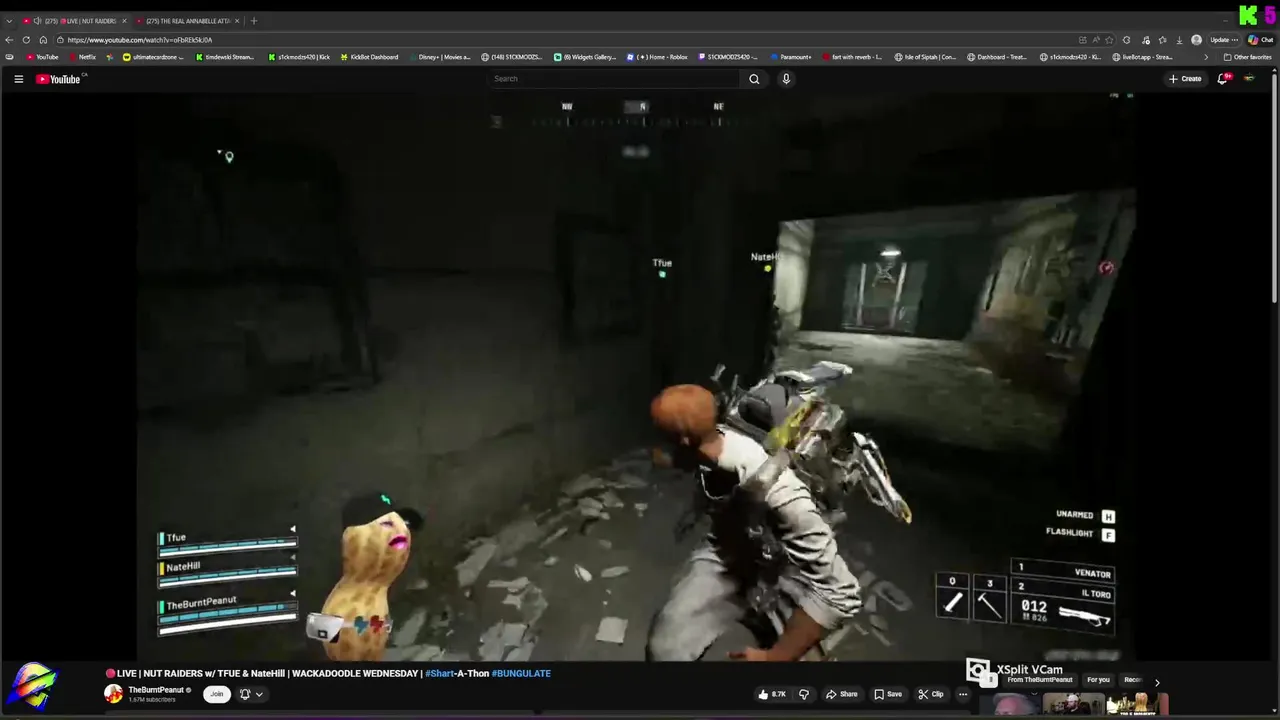Viewport: 1280px width, 720px height.
Task: Click the #Shart hashtag link
Action: (x=439, y=674)
